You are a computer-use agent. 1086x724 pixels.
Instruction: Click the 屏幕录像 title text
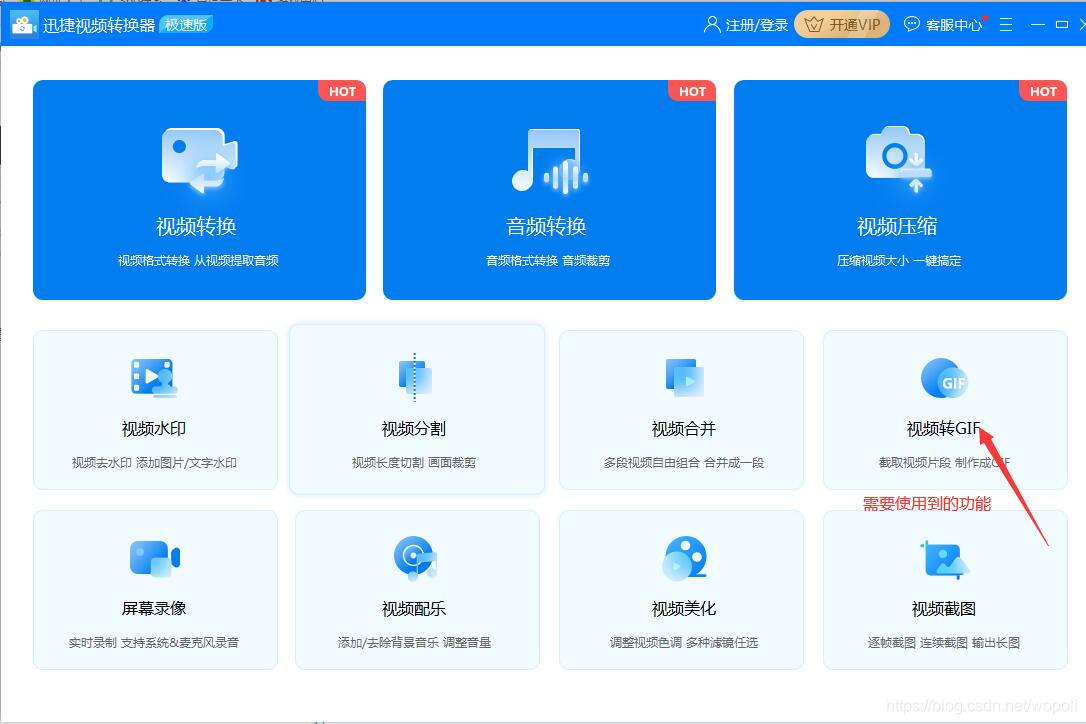(154, 608)
